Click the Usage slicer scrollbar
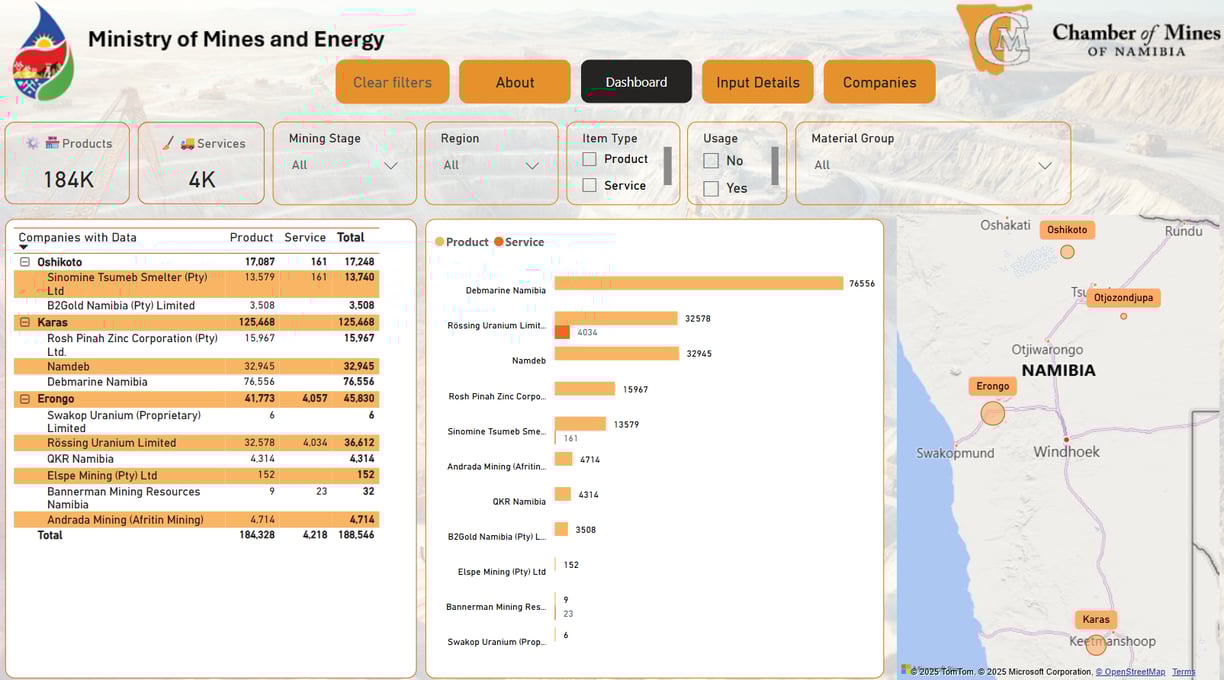The image size is (1224, 680). pyautogui.click(x=775, y=166)
